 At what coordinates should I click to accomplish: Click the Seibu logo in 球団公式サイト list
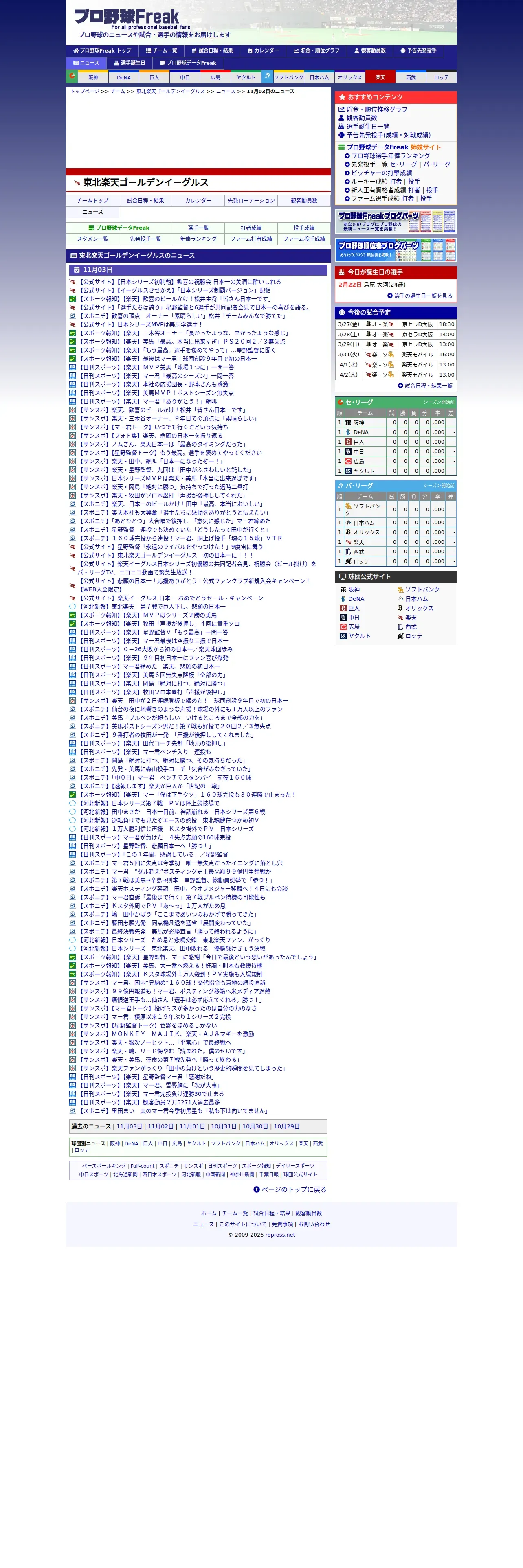point(400,627)
